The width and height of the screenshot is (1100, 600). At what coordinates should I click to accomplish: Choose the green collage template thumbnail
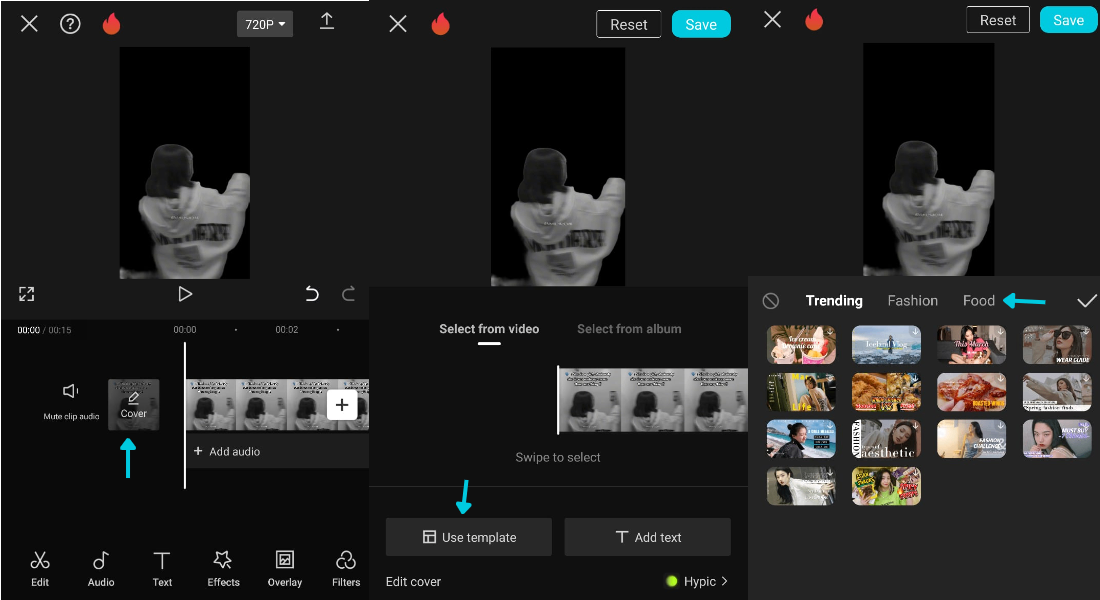pos(886,486)
